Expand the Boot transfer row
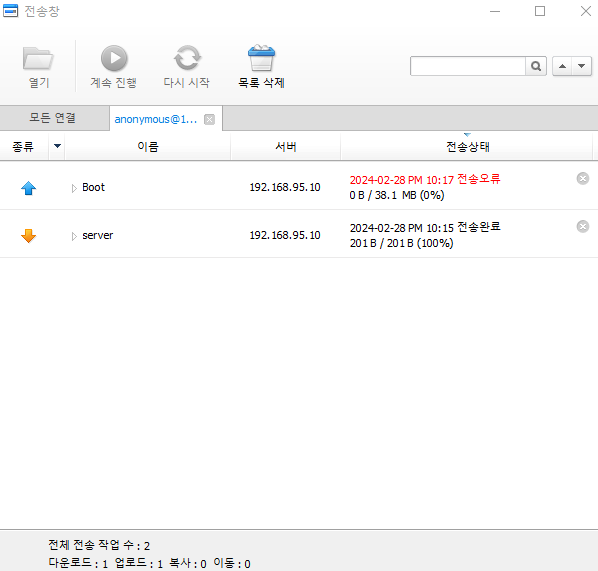The width and height of the screenshot is (598, 571). point(74,188)
